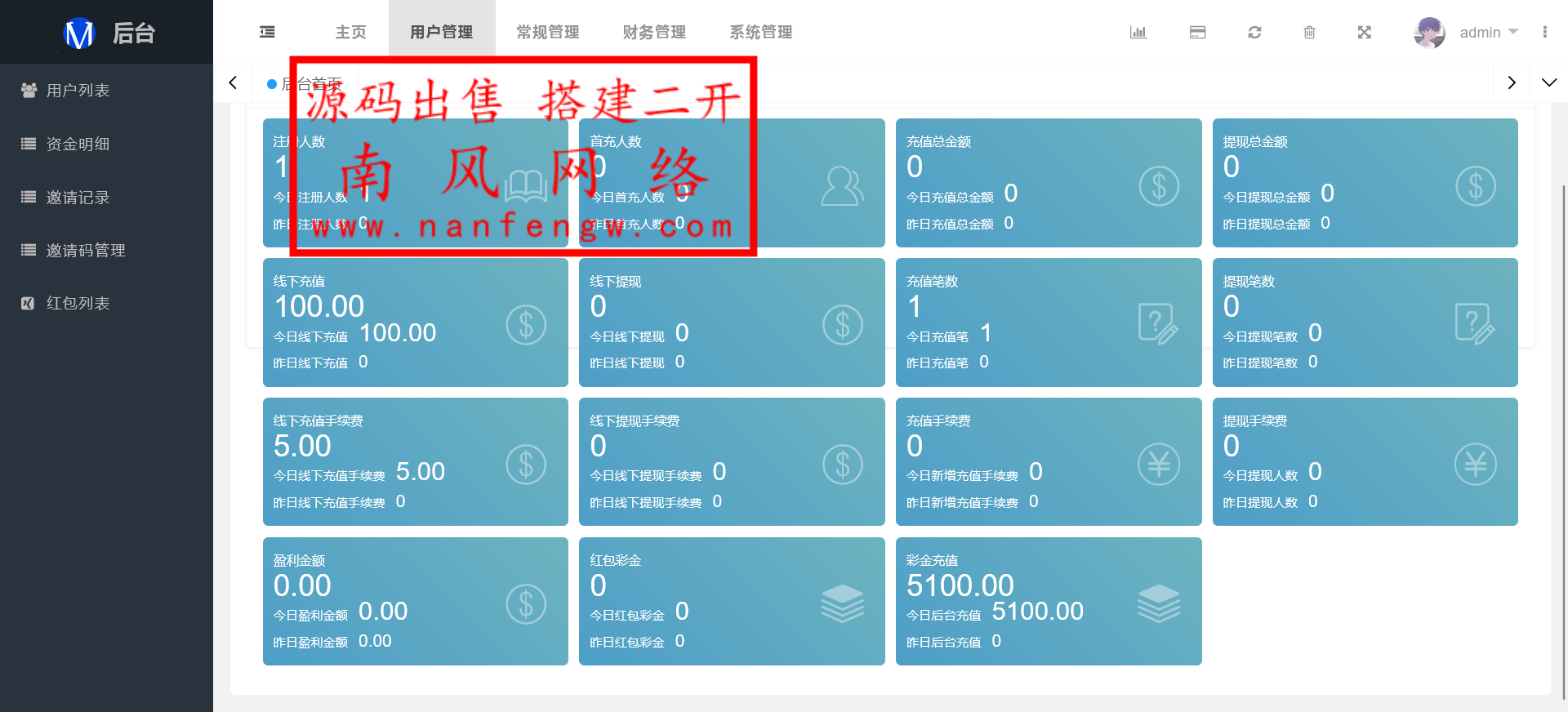Open the 财务管理 top menu
The image size is (1568, 712).
tap(654, 32)
